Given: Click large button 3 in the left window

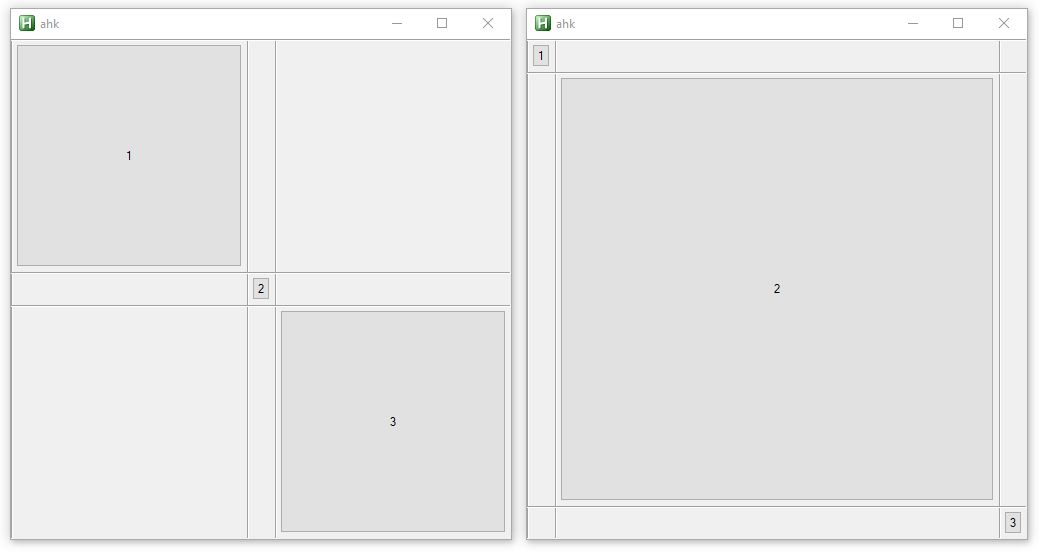Looking at the screenshot, I should point(393,421).
